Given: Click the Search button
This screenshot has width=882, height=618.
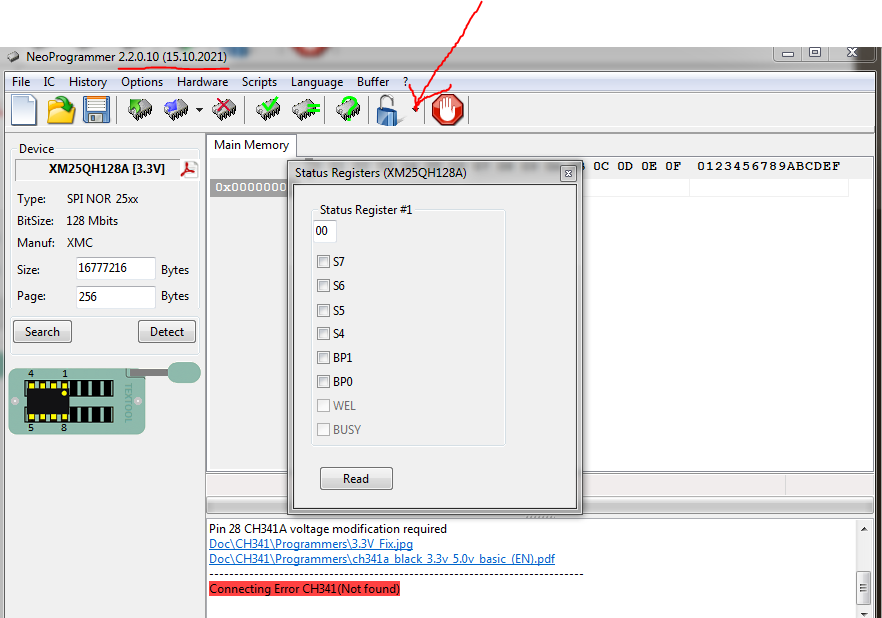Looking at the screenshot, I should pos(42,332).
